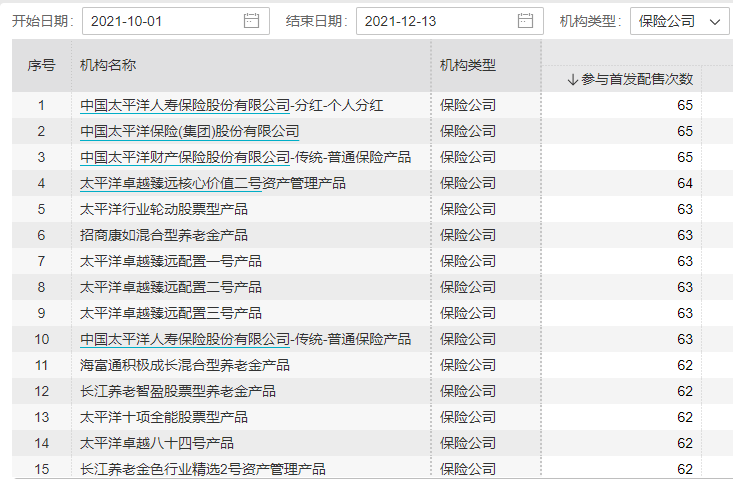Viewport: 733px width, 479px height.
Task: Click the 机构名称 column header
Action: click(x=108, y=65)
